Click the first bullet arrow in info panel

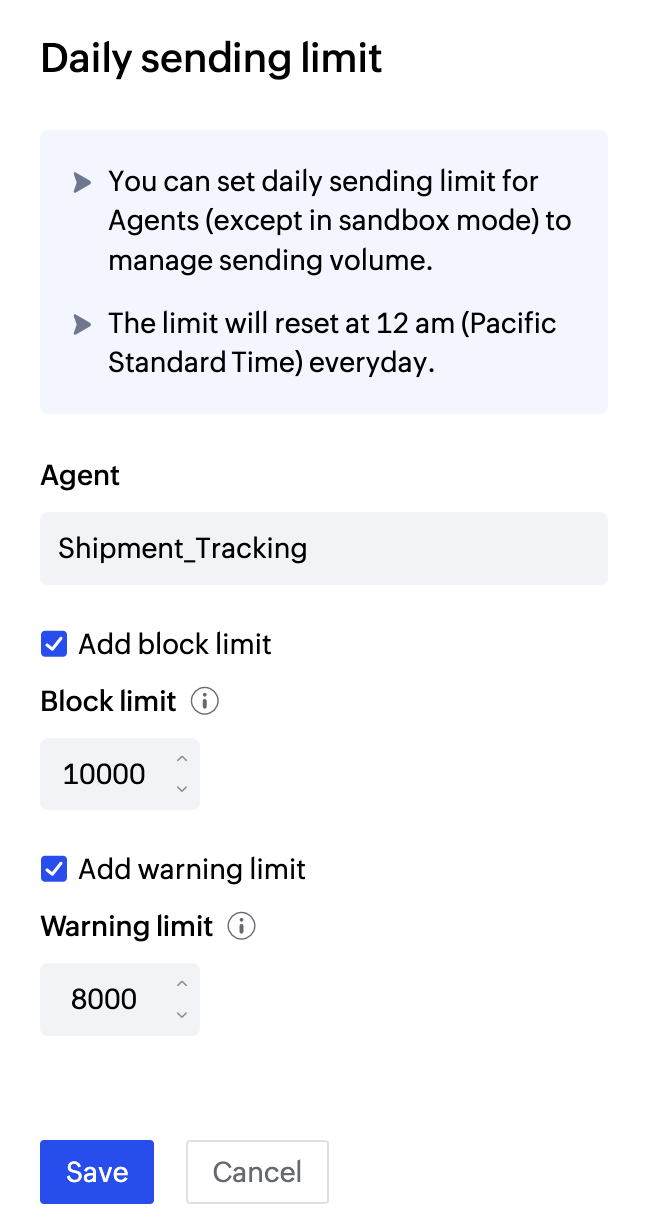(x=81, y=182)
